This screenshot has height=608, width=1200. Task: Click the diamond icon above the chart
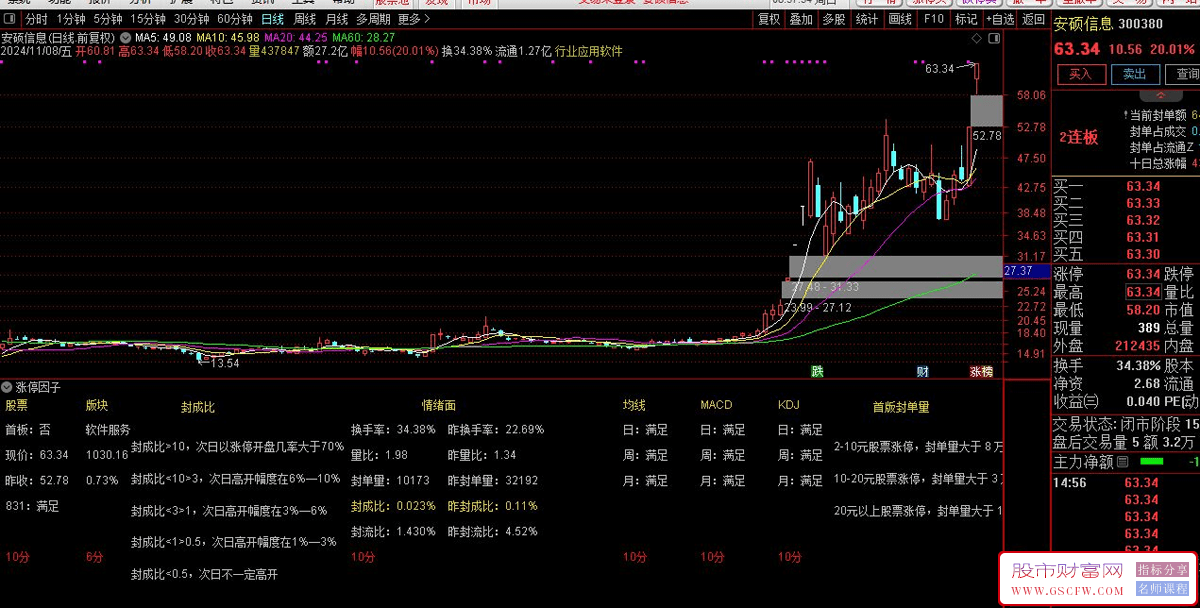point(977,37)
